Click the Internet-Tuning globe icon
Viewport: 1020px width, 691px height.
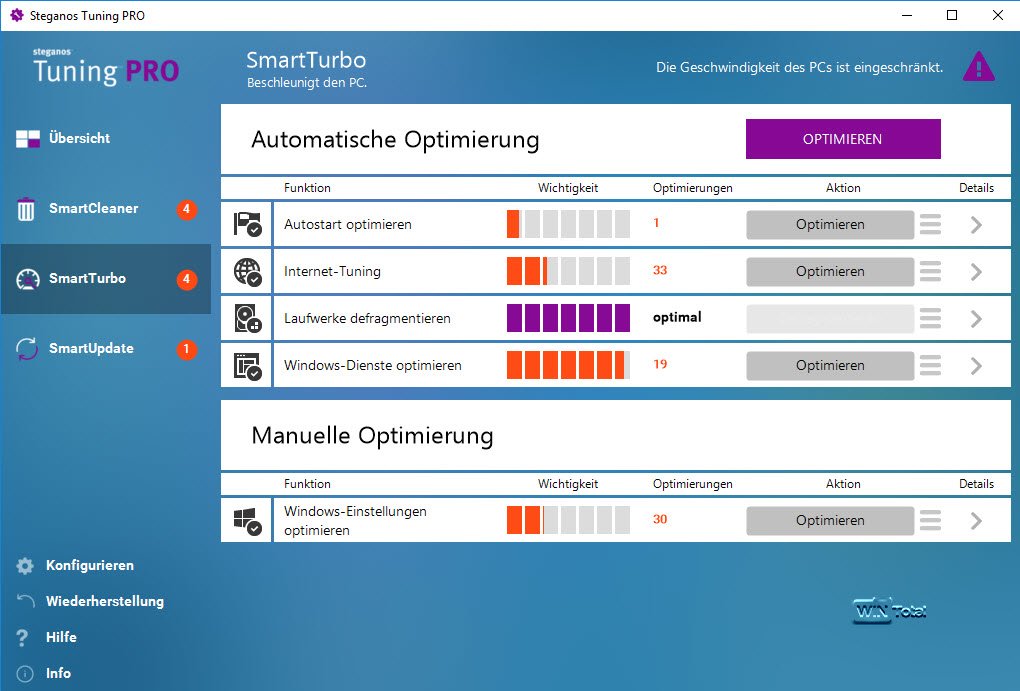pos(247,272)
